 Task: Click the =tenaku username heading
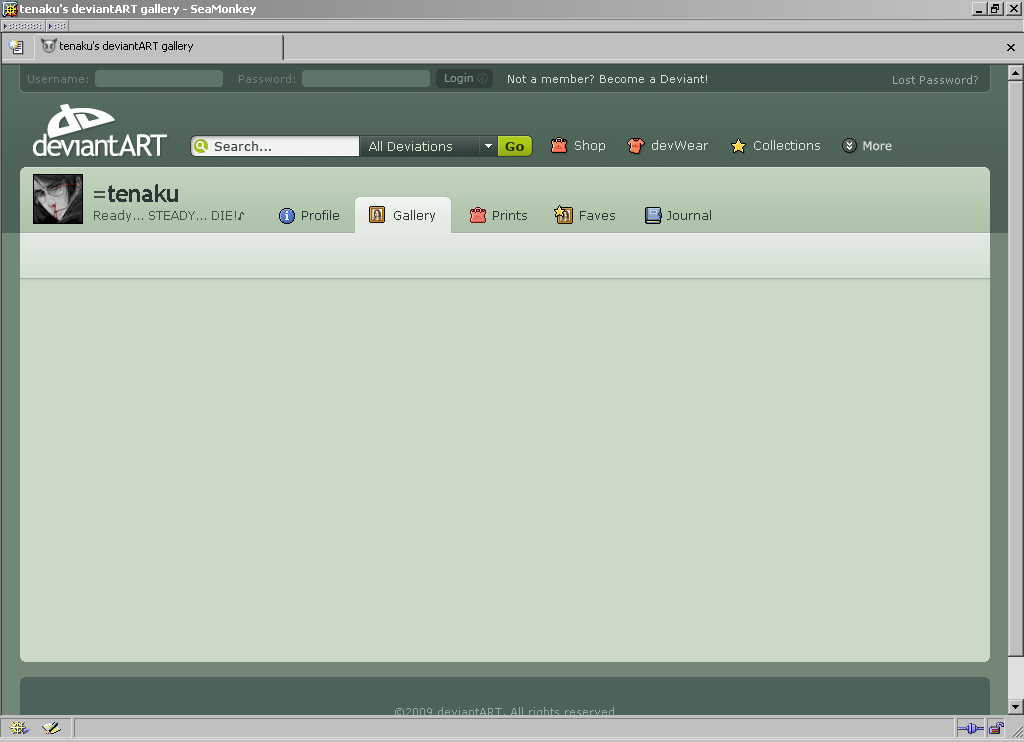(136, 194)
